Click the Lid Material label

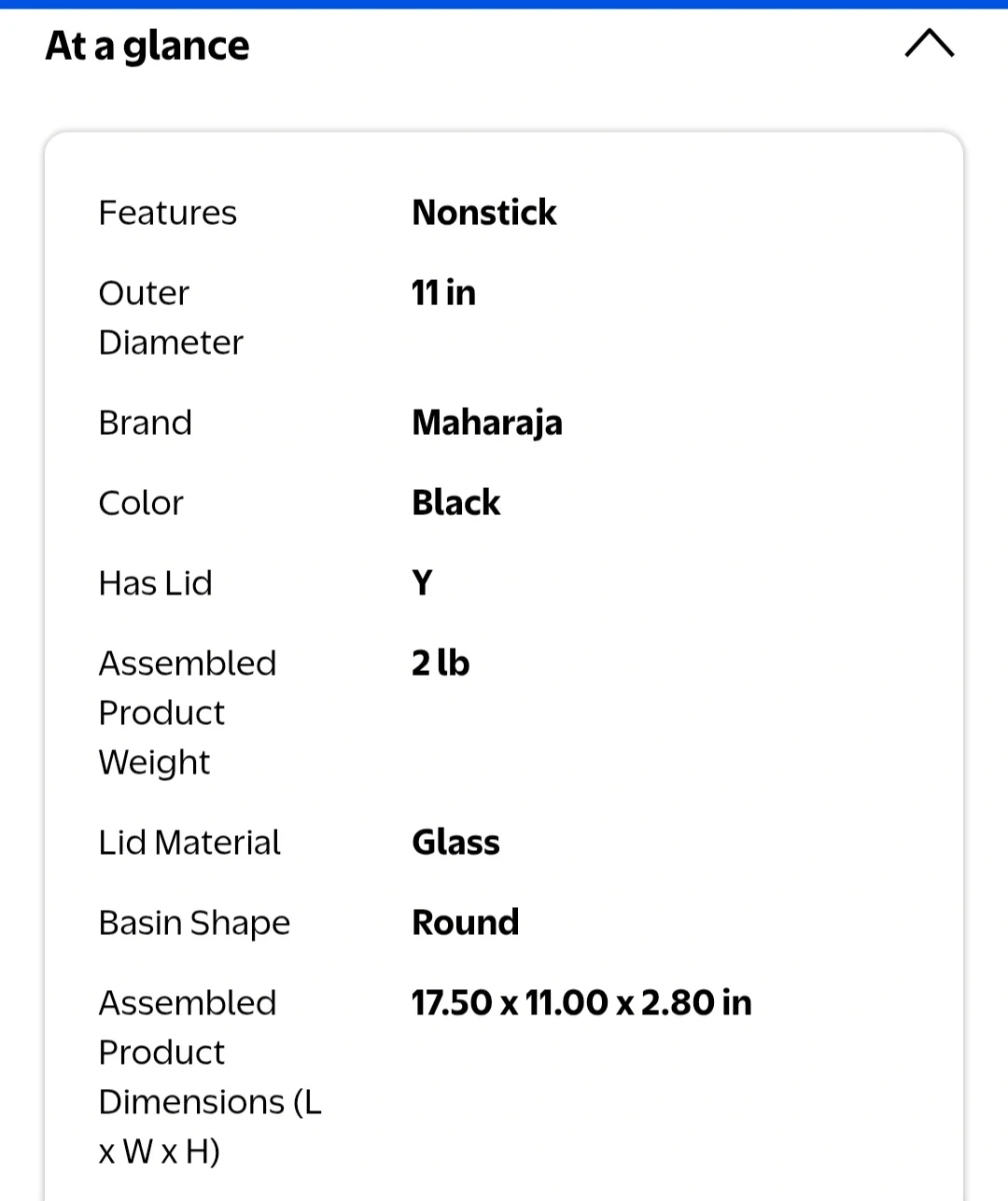pos(189,843)
